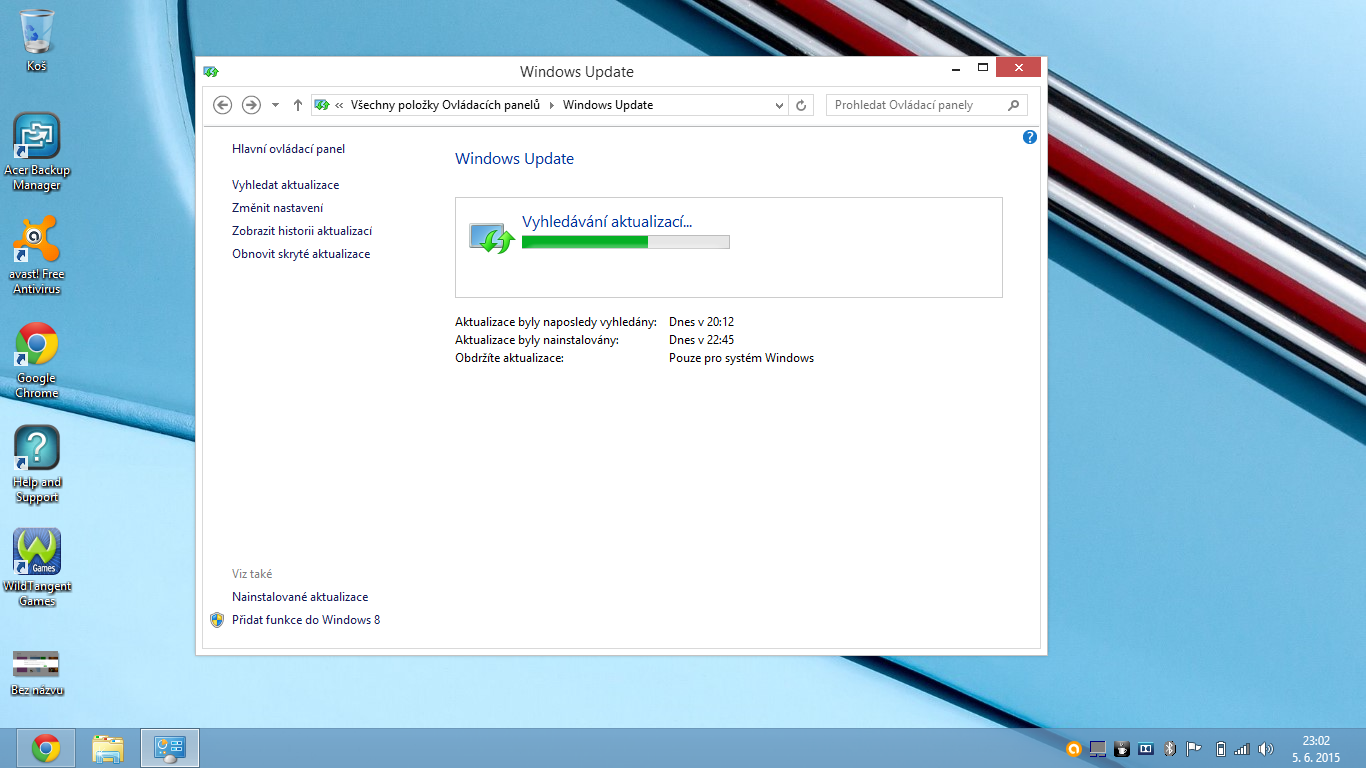Select the Help and Support desktop icon

[x=37, y=464]
